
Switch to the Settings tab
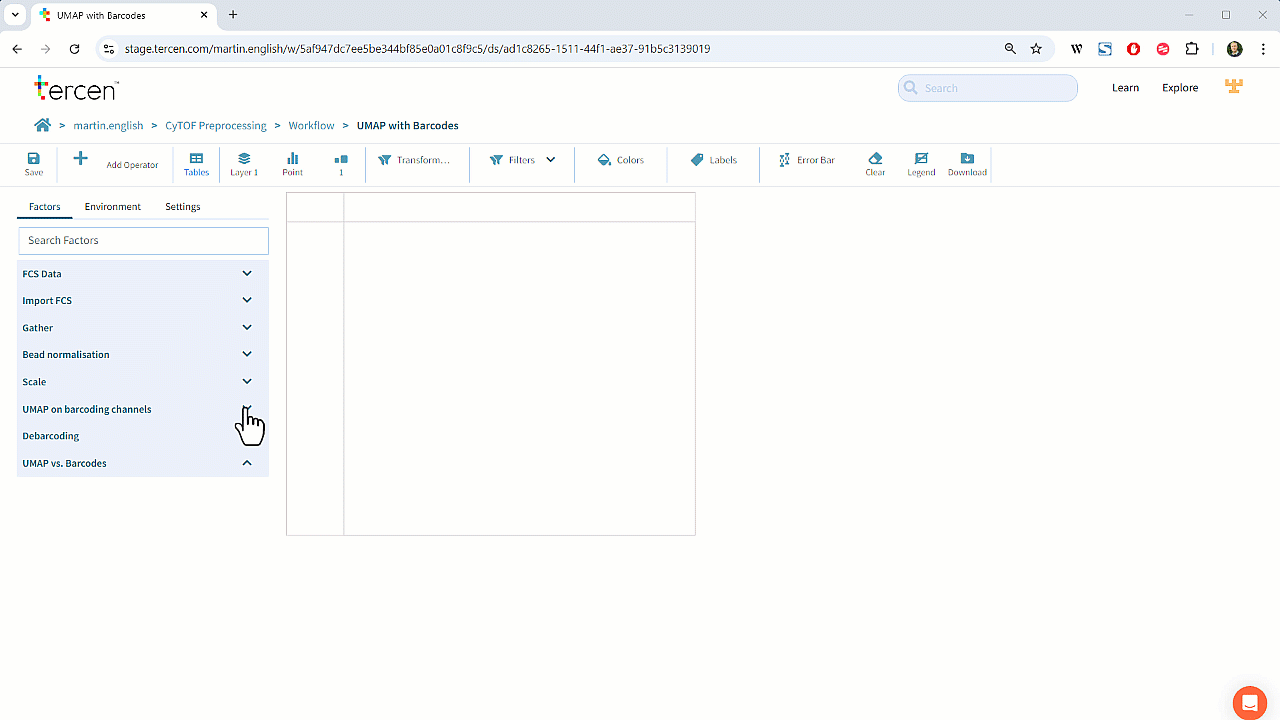click(183, 207)
